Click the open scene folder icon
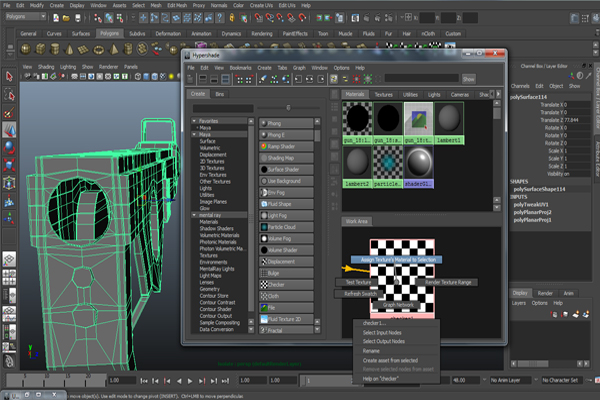The image size is (600, 400). 66,18
